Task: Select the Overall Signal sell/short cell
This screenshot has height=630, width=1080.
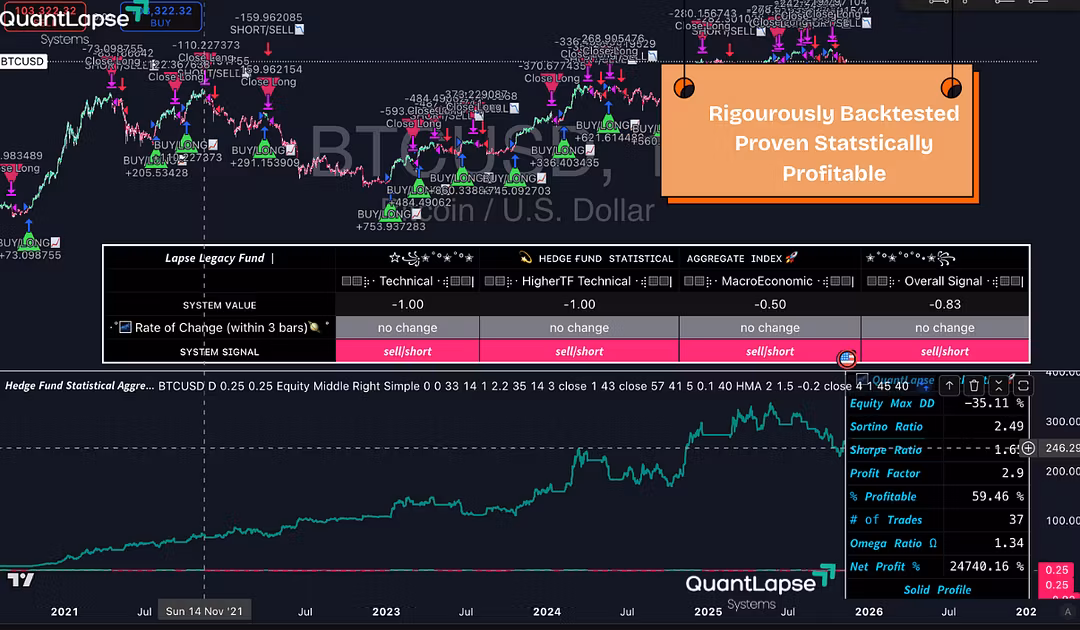Action: point(944,351)
